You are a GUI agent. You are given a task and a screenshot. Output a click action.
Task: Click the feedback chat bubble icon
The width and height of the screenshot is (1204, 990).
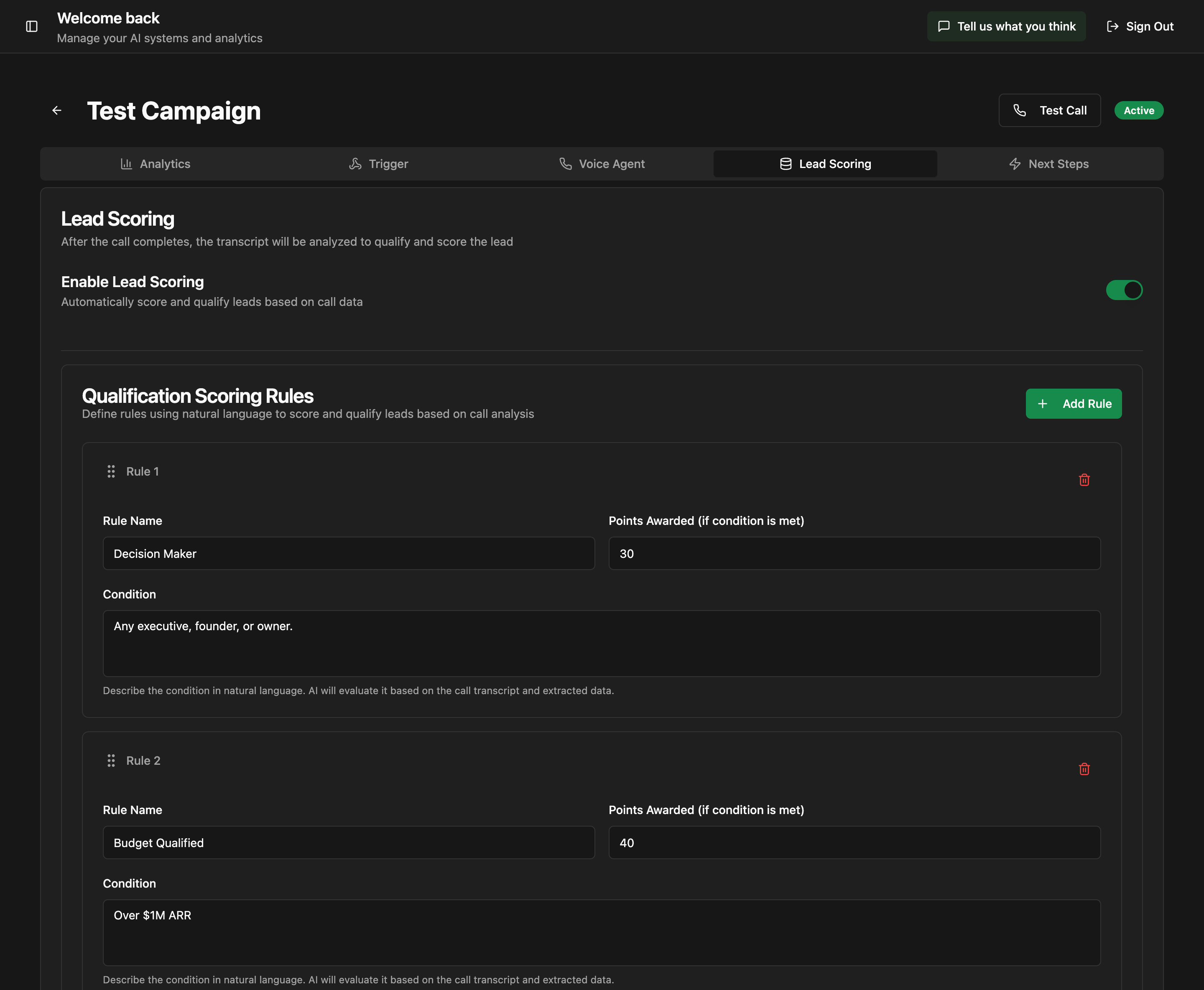click(x=944, y=26)
